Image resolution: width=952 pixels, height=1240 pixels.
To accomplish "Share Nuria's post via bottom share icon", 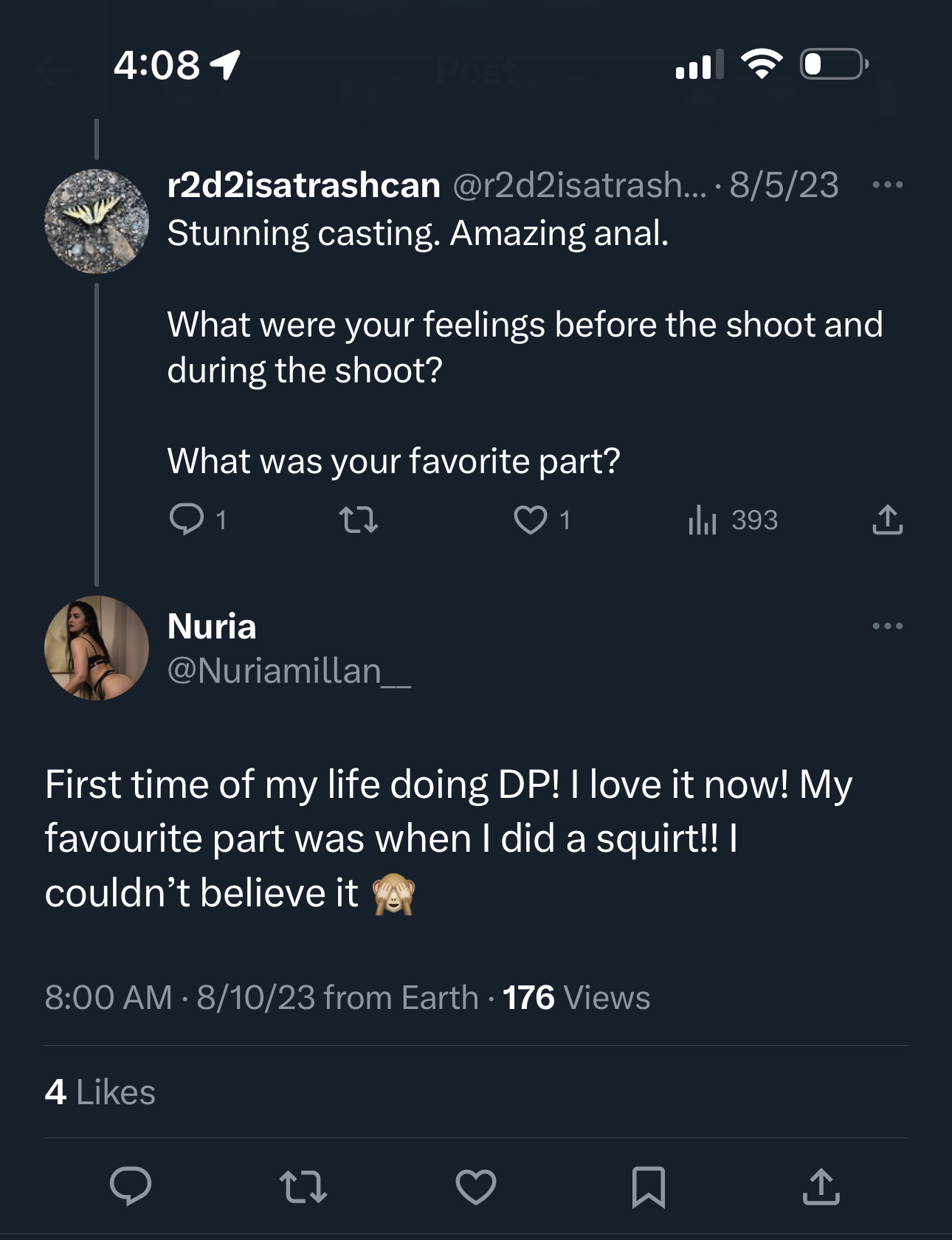I will pos(821,1186).
